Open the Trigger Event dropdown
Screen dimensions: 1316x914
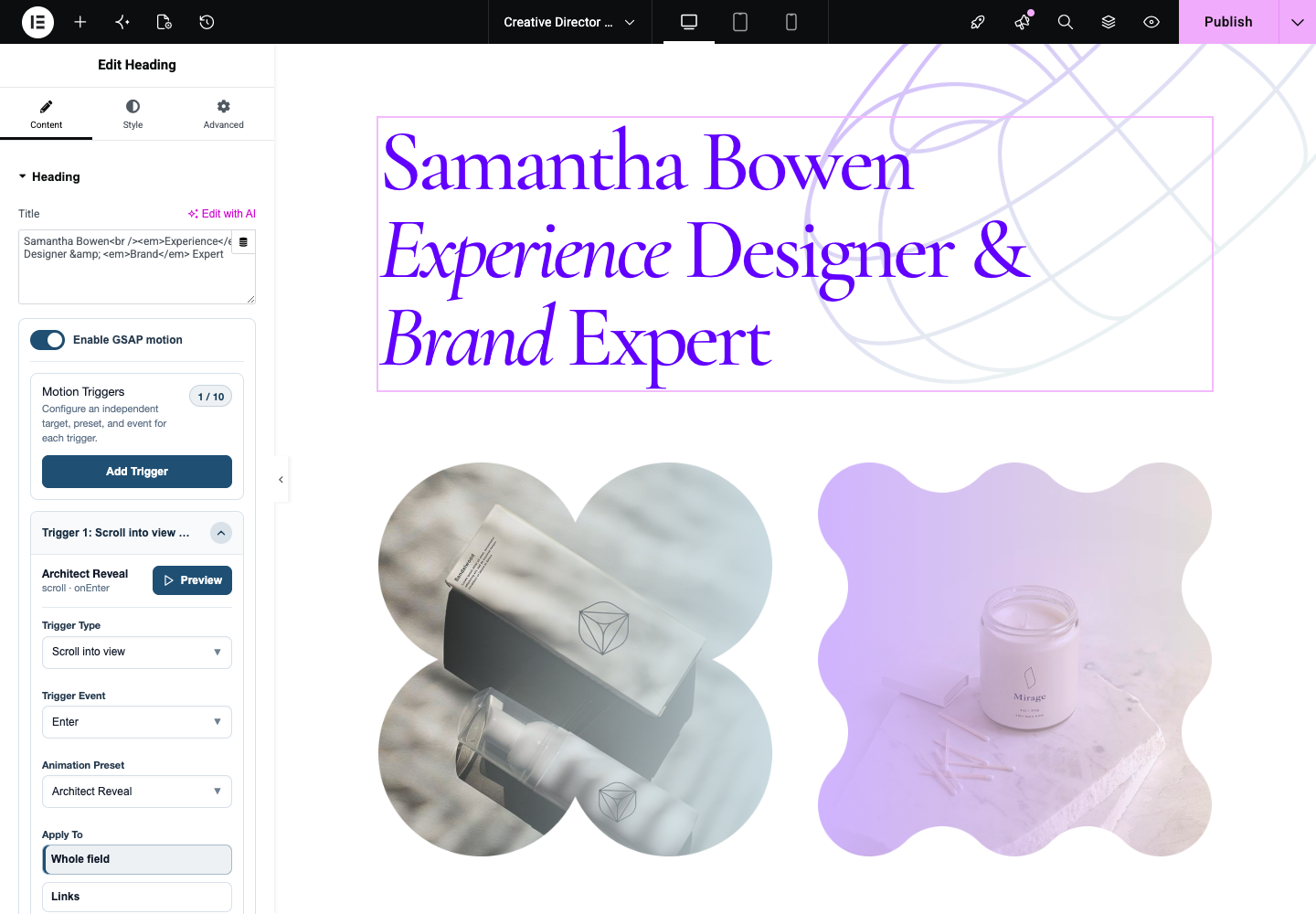(137, 722)
